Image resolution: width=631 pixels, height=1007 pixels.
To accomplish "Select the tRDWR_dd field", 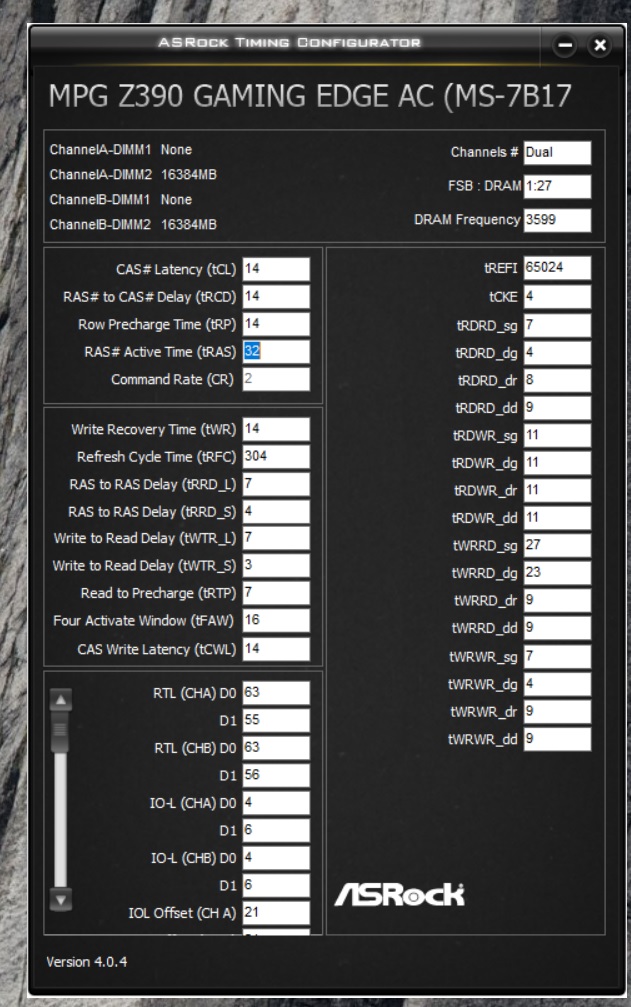I will [x=557, y=518].
